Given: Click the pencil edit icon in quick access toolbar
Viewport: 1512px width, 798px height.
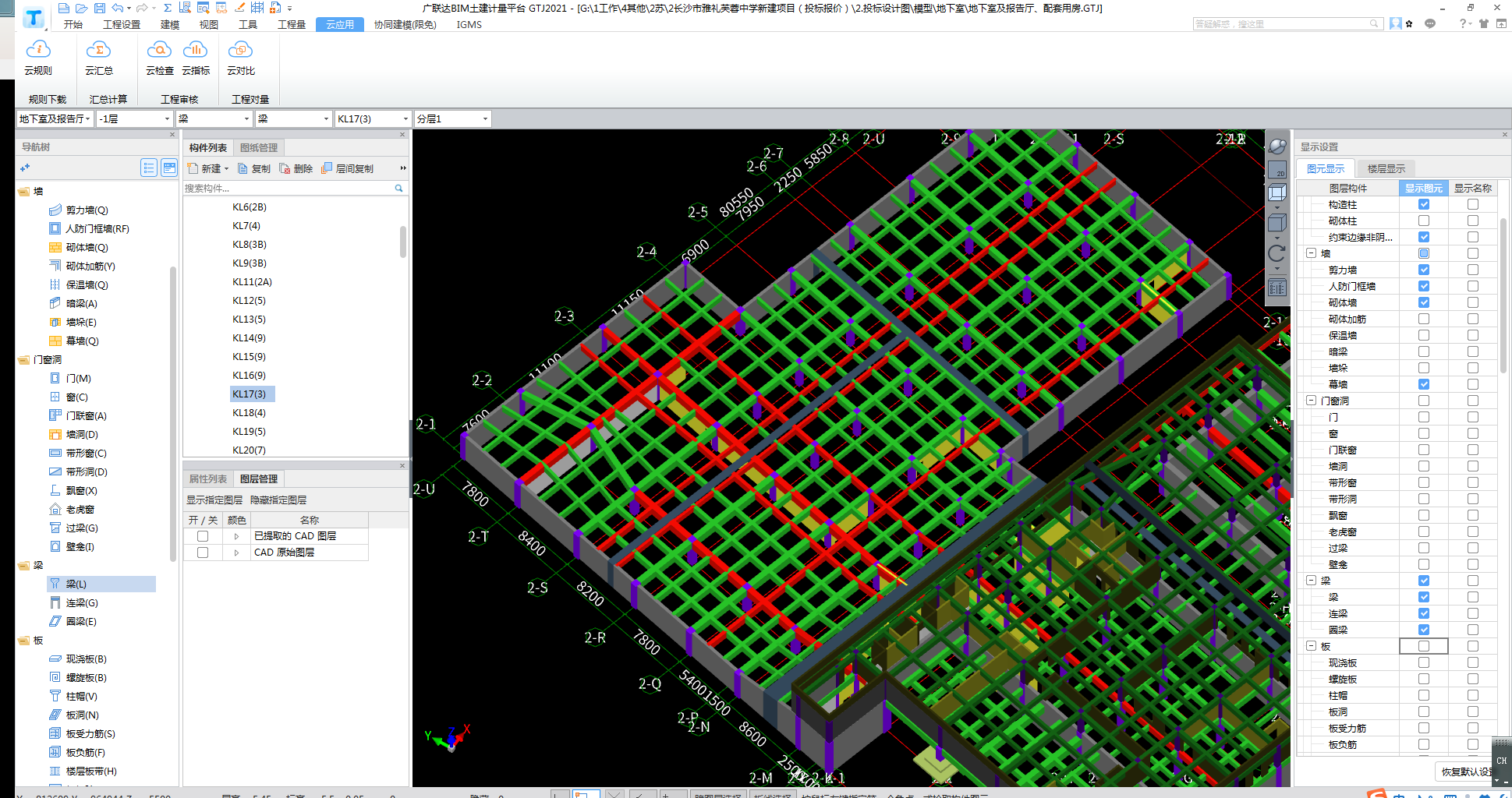Looking at the screenshot, I should [x=239, y=8].
